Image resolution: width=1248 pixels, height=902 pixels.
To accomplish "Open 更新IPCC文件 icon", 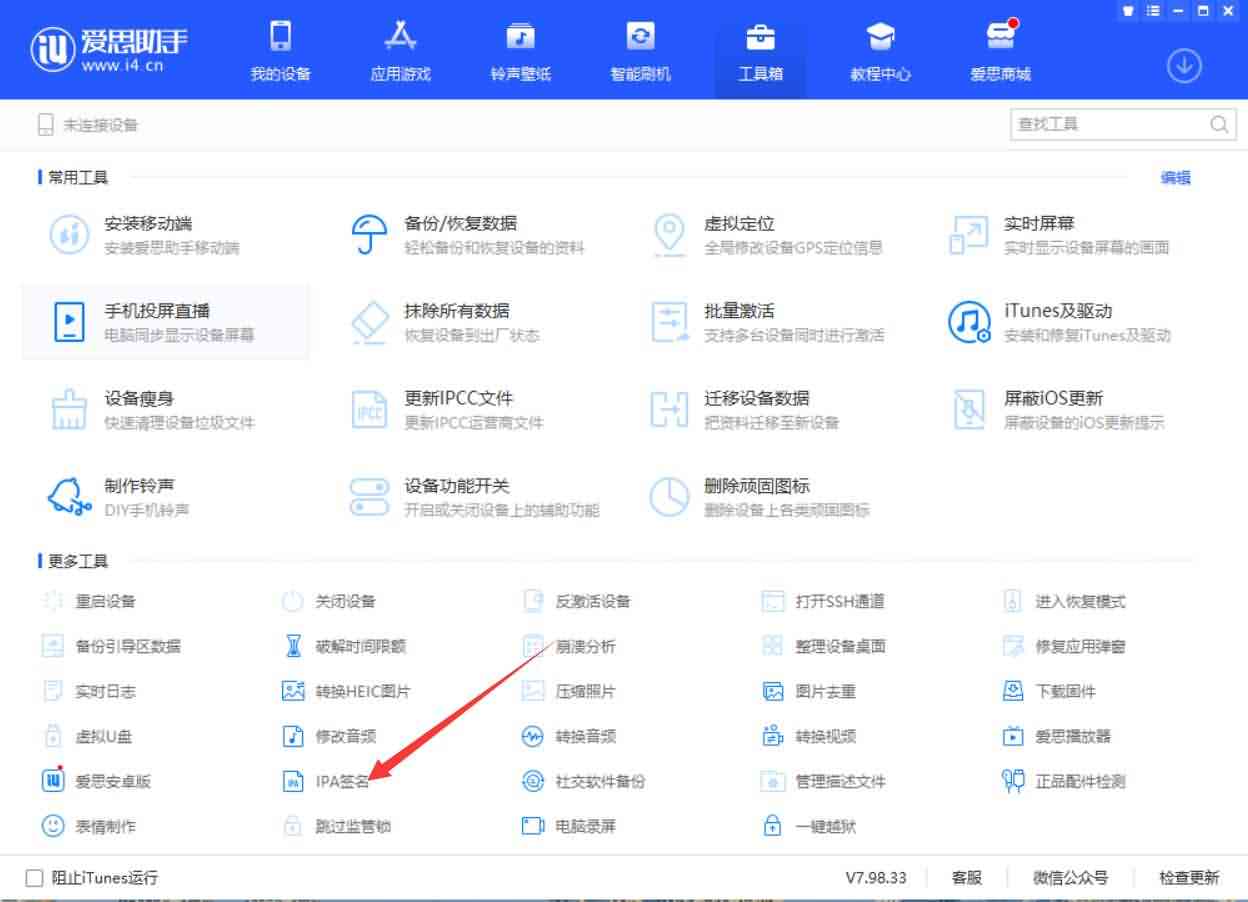I will (x=370, y=410).
